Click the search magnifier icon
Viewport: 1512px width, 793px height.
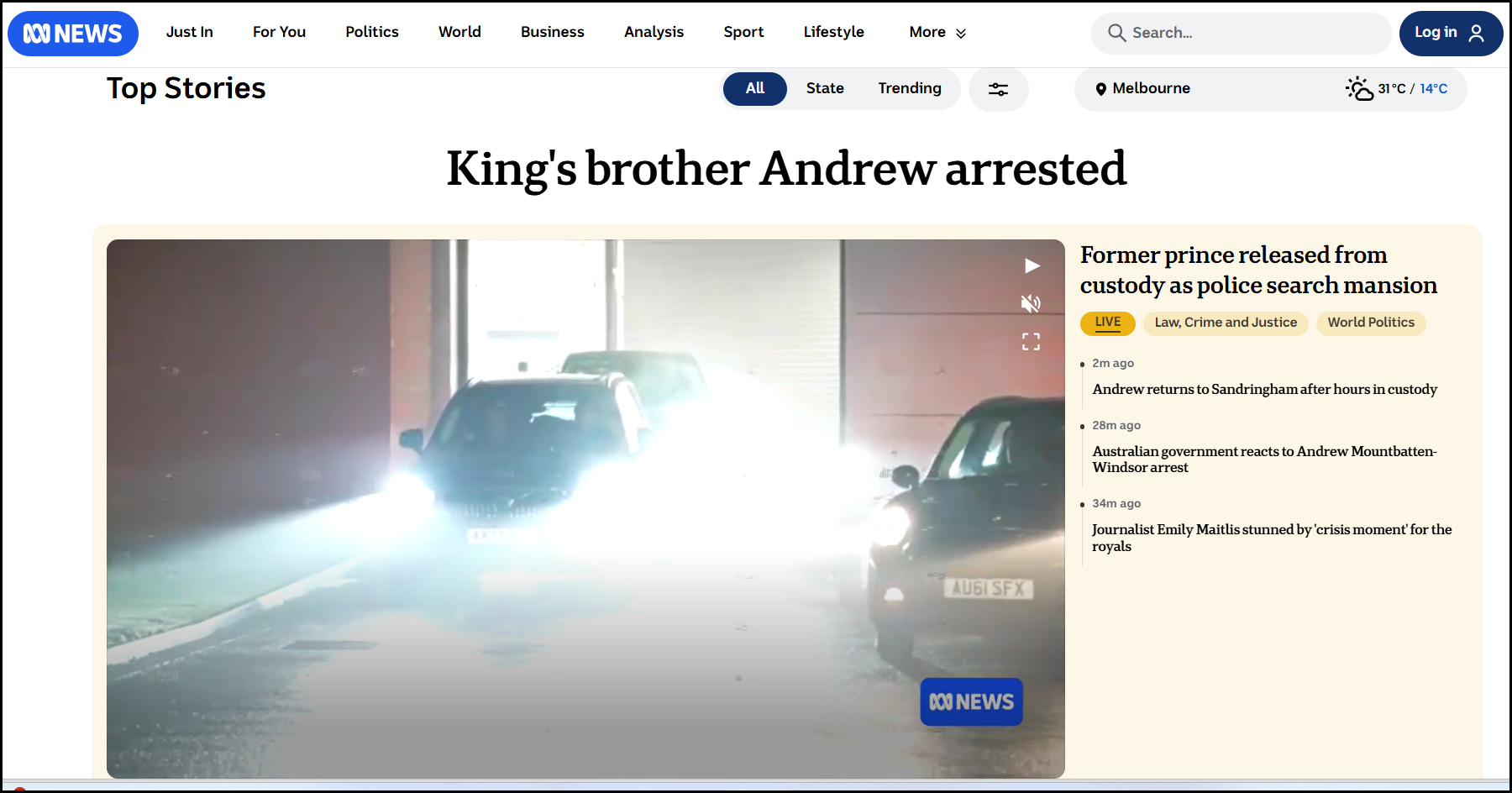[x=1116, y=33]
